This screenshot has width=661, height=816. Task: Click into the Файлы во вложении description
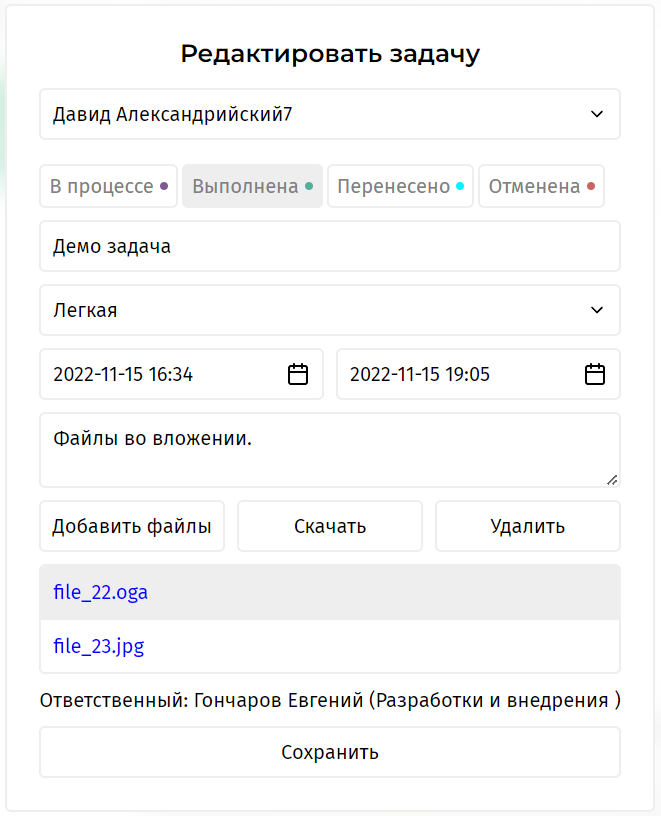[330, 450]
